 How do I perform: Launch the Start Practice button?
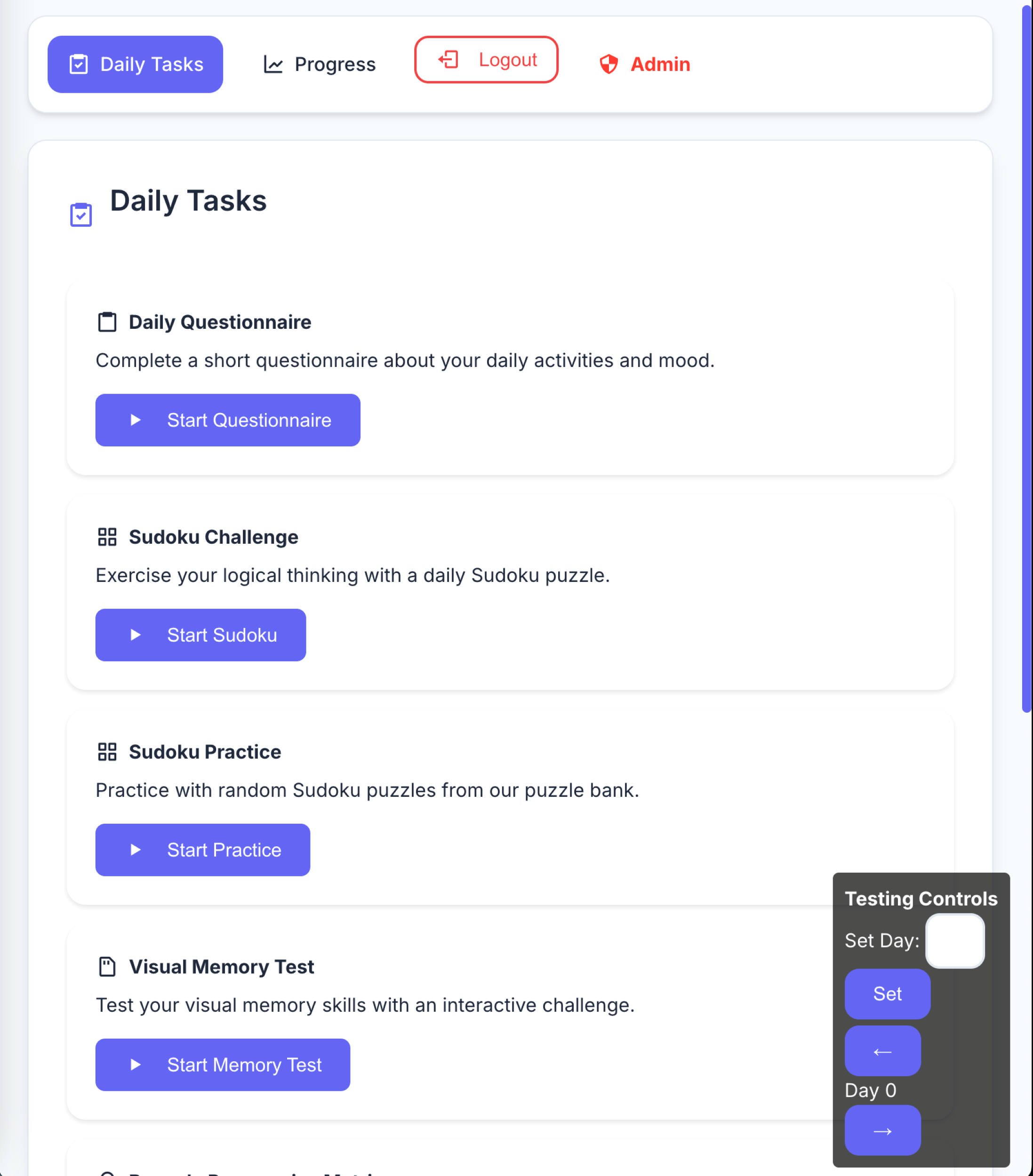[x=202, y=850]
